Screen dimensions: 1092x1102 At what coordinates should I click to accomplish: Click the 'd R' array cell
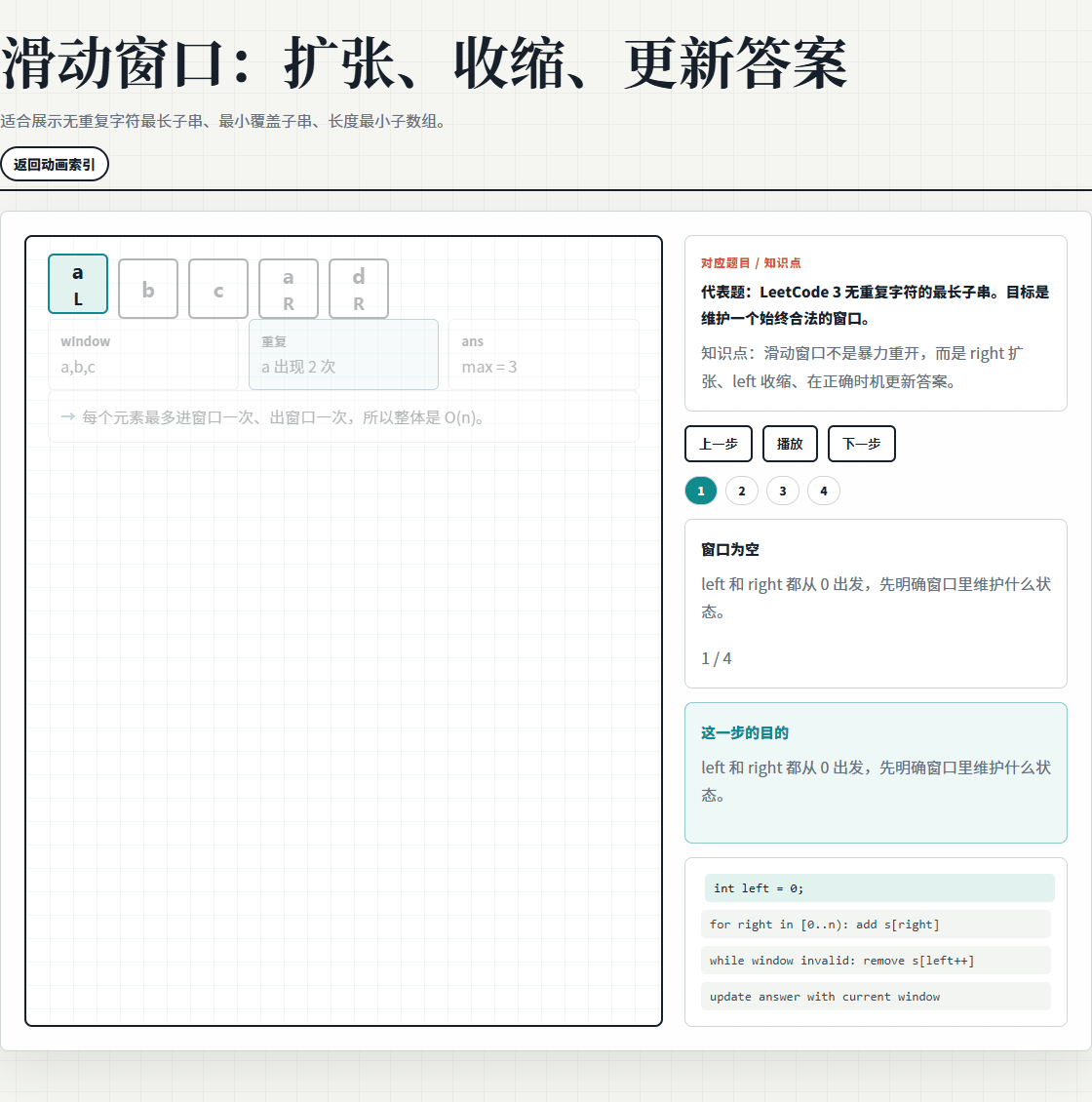pyautogui.click(x=359, y=289)
